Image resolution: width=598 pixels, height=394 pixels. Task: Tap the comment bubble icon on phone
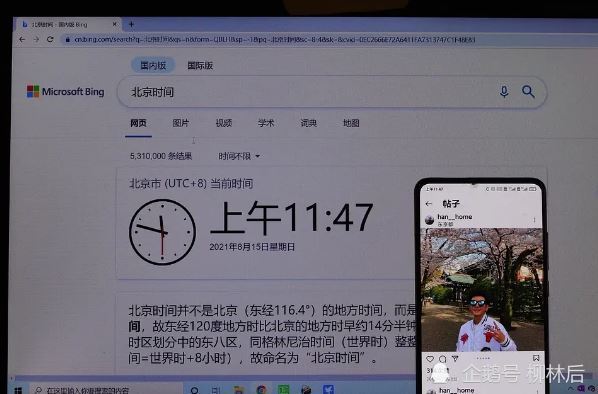pyautogui.click(x=442, y=359)
